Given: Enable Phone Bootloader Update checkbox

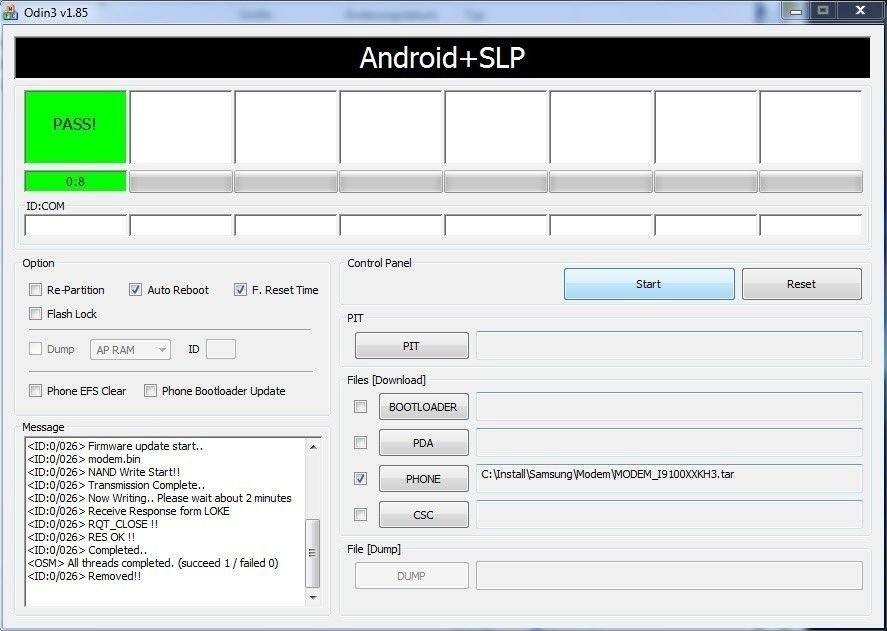Looking at the screenshot, I should [150, 390].
